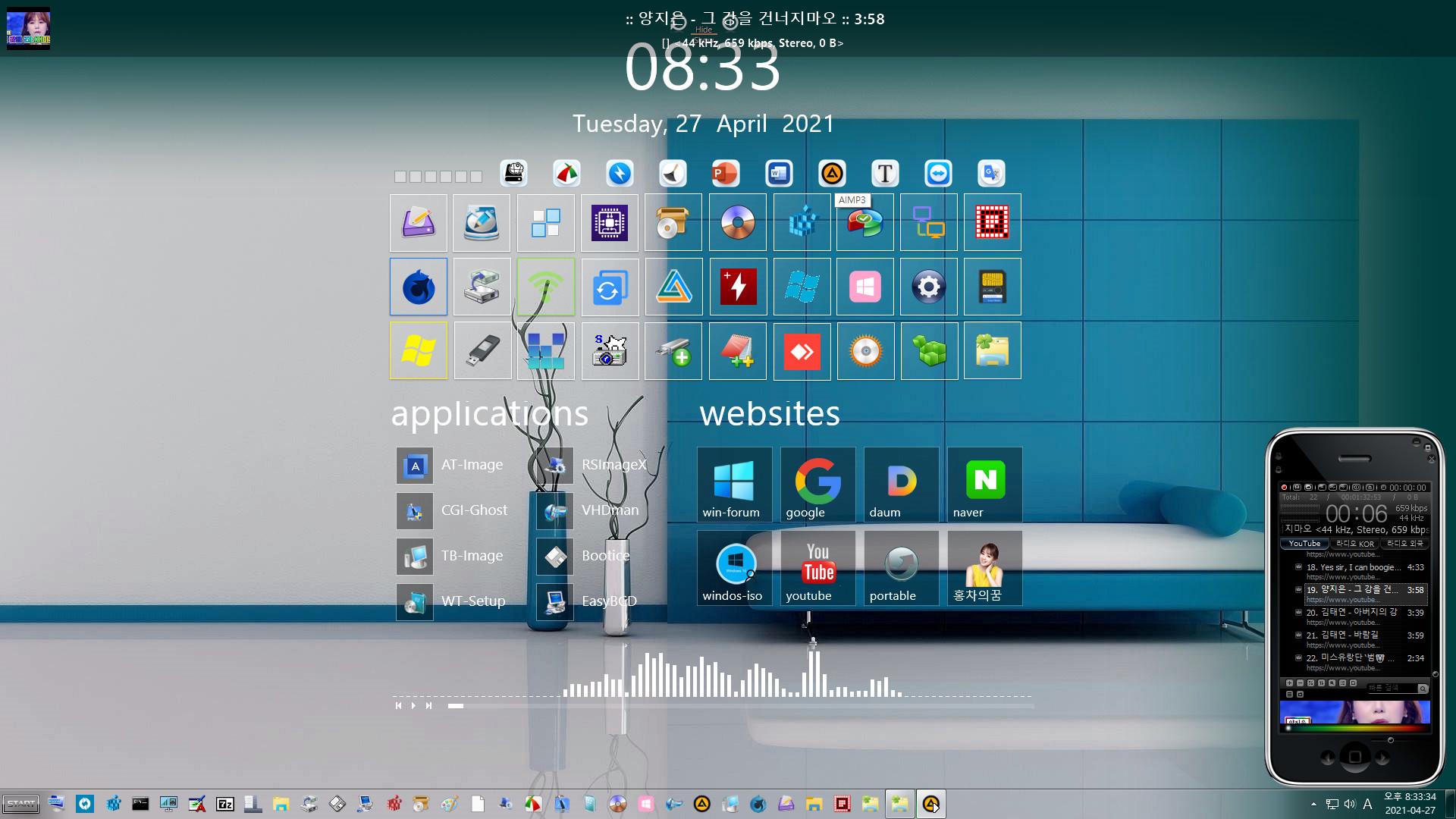
Task: Open the yellow Windows flag tile
Action: coord(419,350)
